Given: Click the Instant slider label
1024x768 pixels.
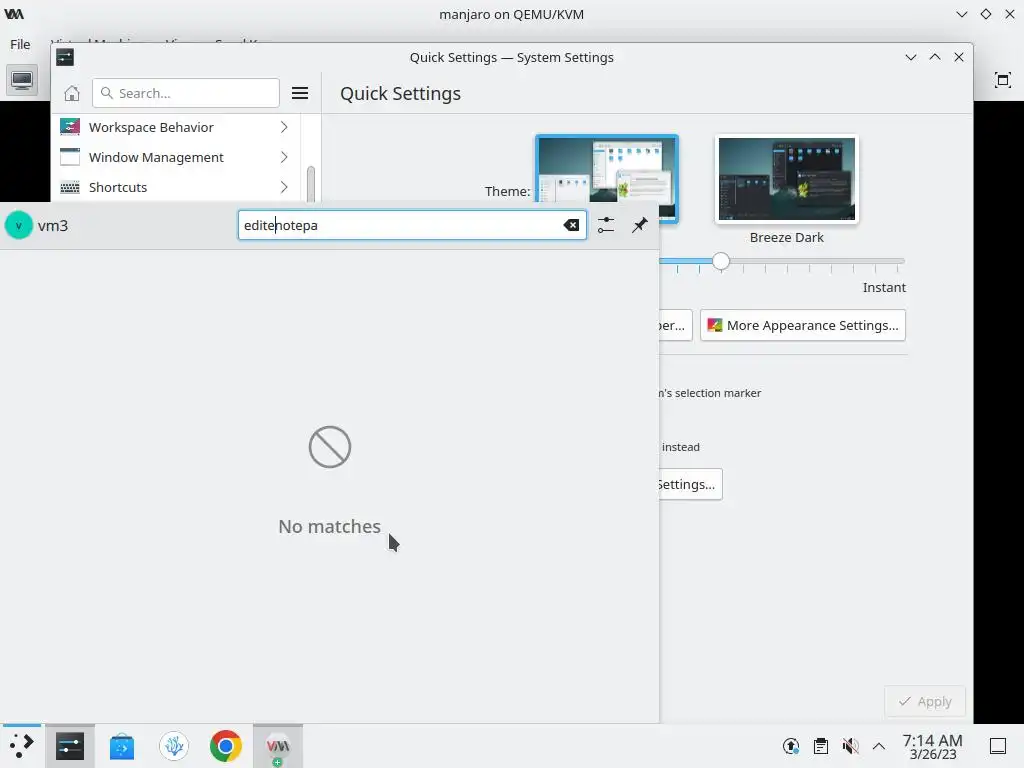Looking at the screenshot, I should coord(884,287).
